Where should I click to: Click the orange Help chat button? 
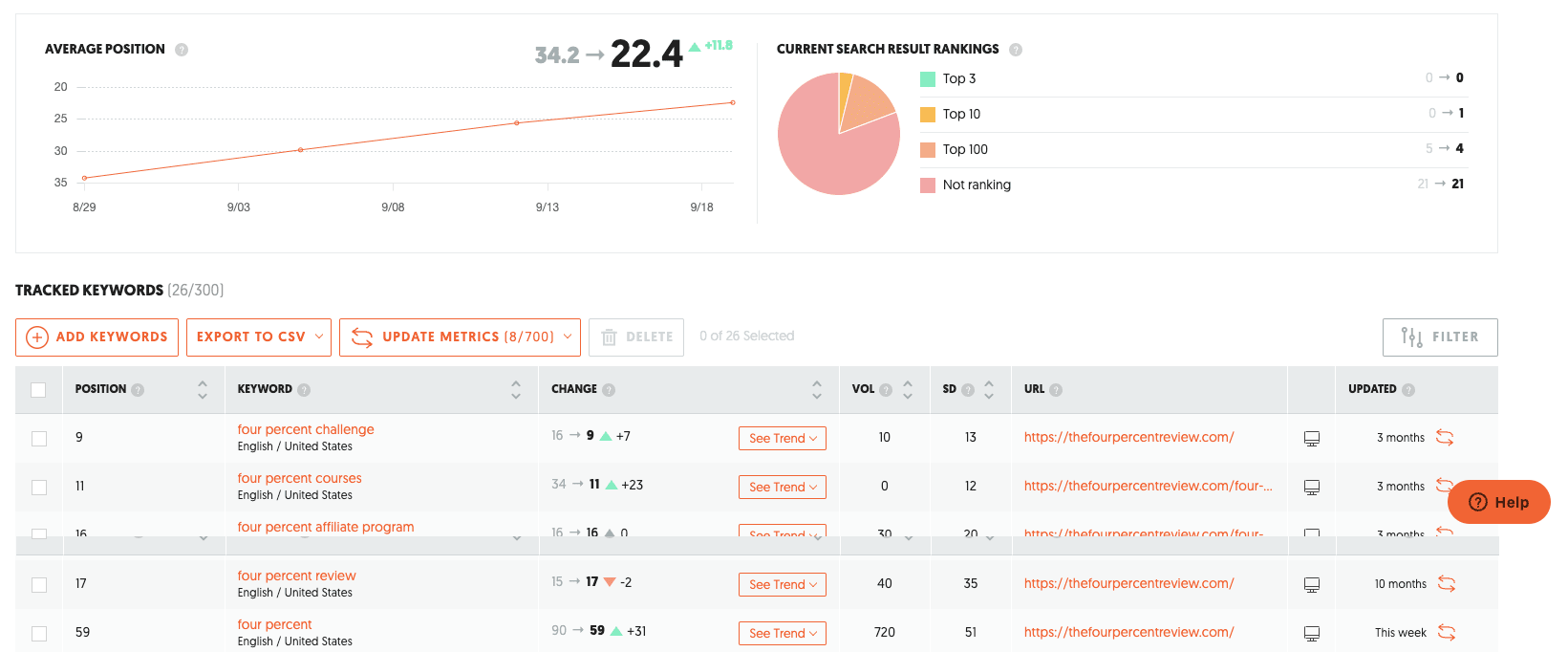coord(1498,502)
